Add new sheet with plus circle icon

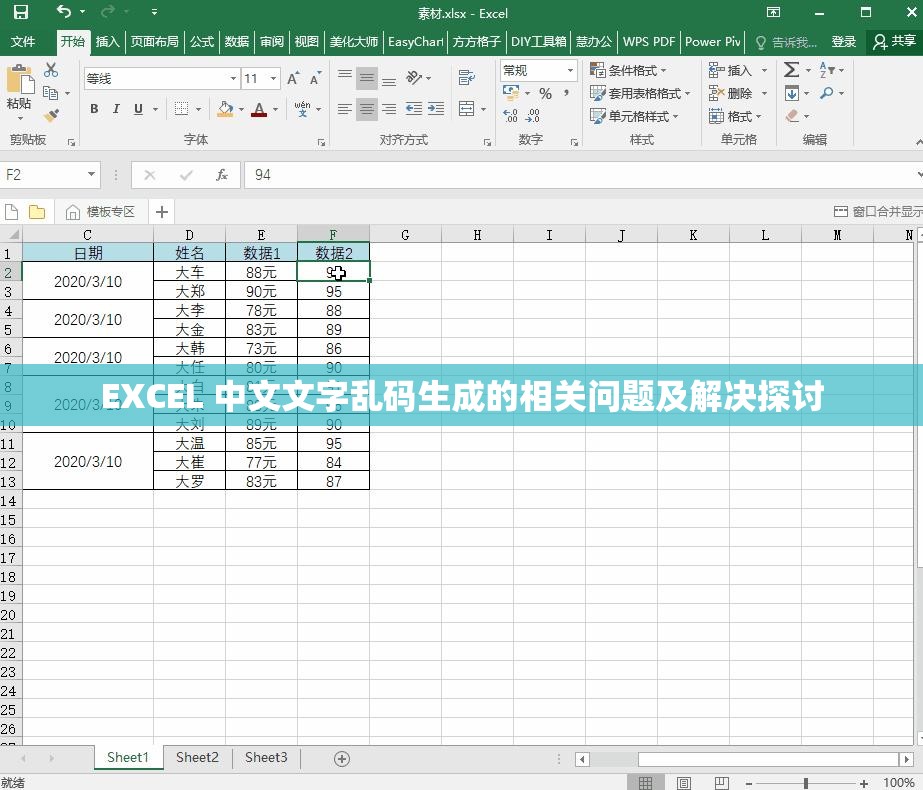tap(342, 759)
